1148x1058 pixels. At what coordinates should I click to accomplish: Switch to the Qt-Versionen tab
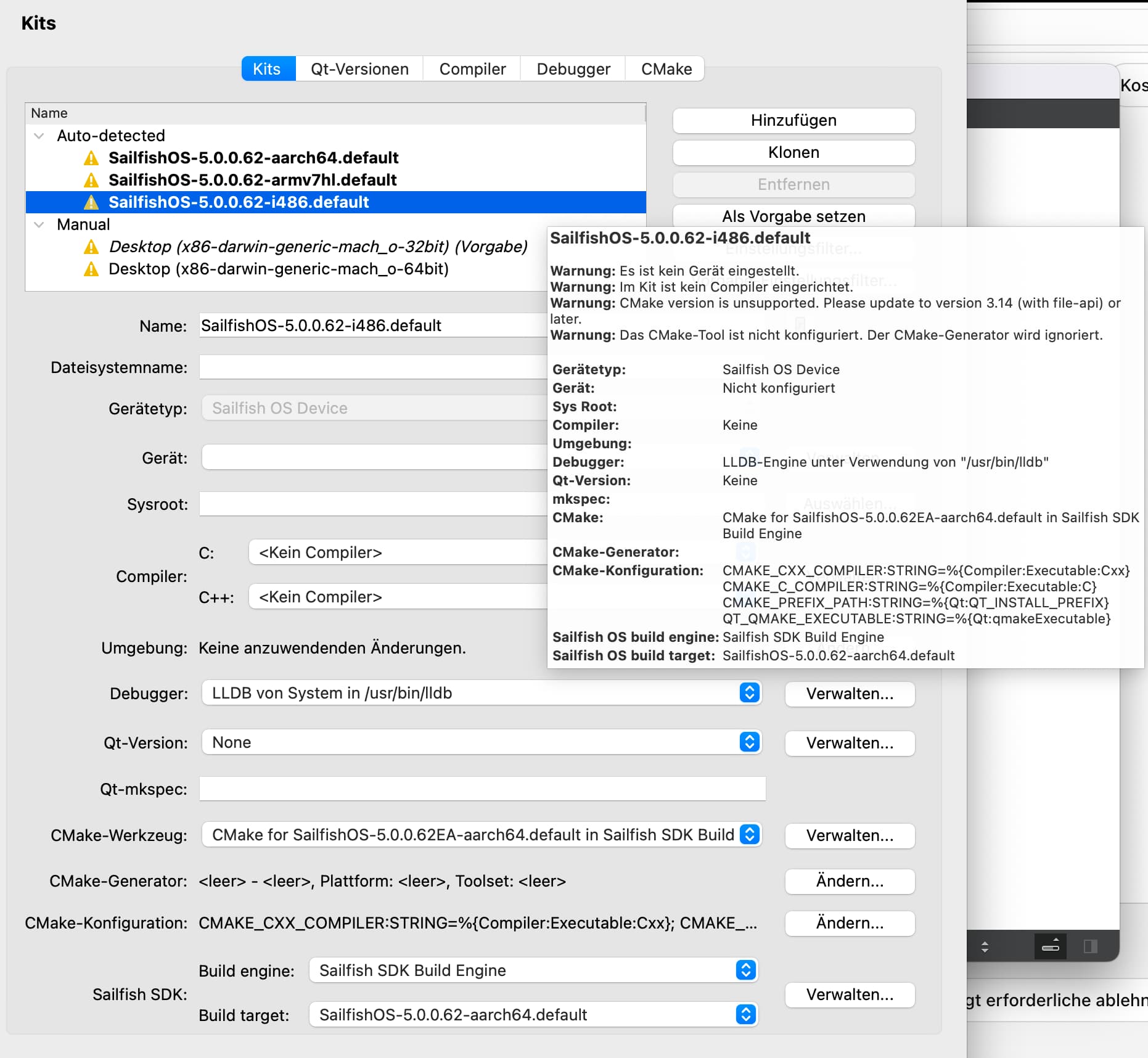tap(359, 69)
